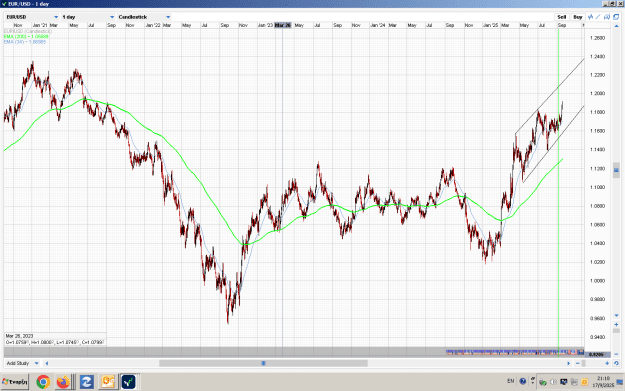Viewport: 625px width, 391px height.
Task: Click the monitor tray icon
Action: (x=564, y=382)
